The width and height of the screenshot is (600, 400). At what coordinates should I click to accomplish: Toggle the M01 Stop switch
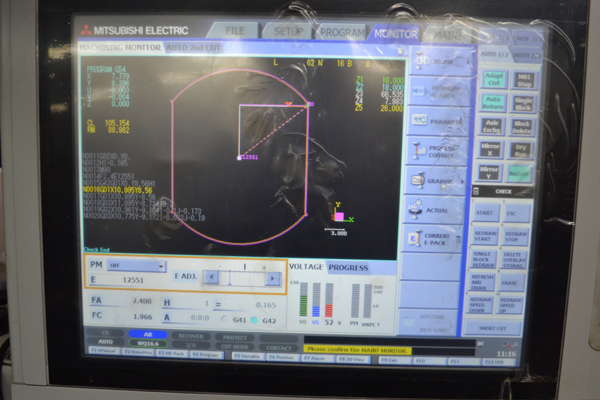point(524,80)
